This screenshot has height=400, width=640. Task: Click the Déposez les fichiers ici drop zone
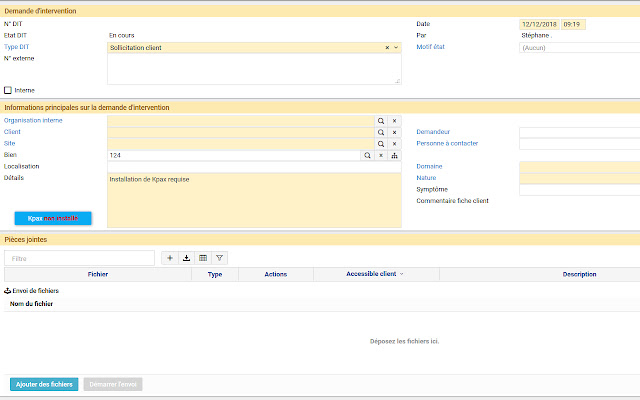coord(404,341)
